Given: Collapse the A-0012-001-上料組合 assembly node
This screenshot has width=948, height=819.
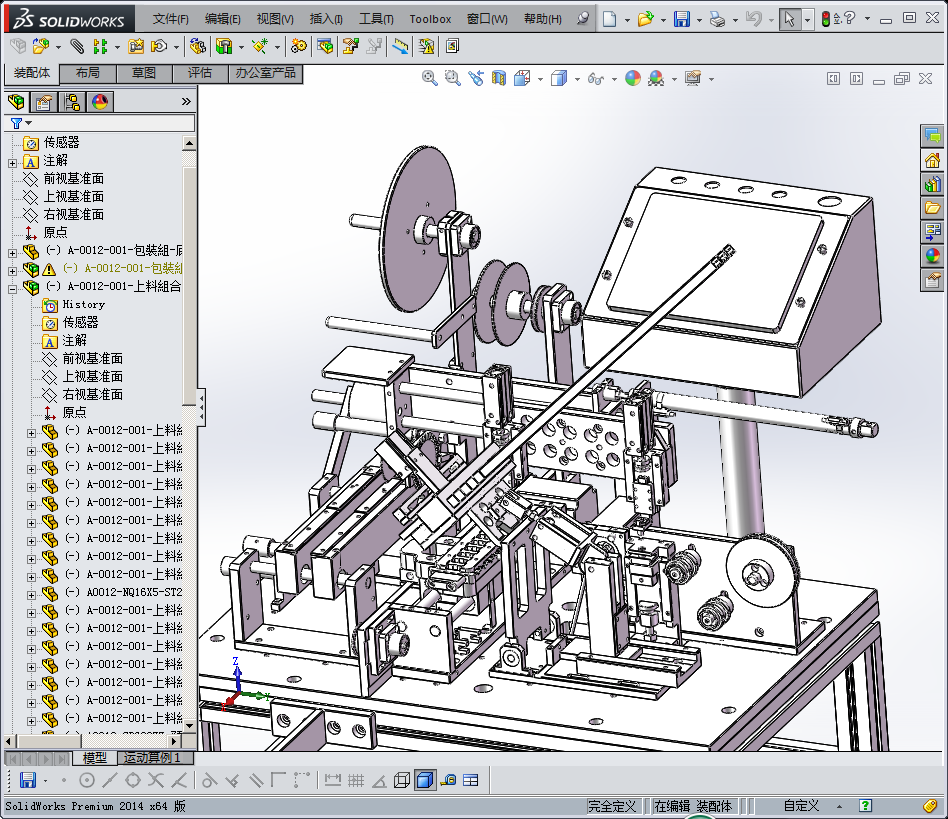Looking at the screenshot, I should coord(12,287).
